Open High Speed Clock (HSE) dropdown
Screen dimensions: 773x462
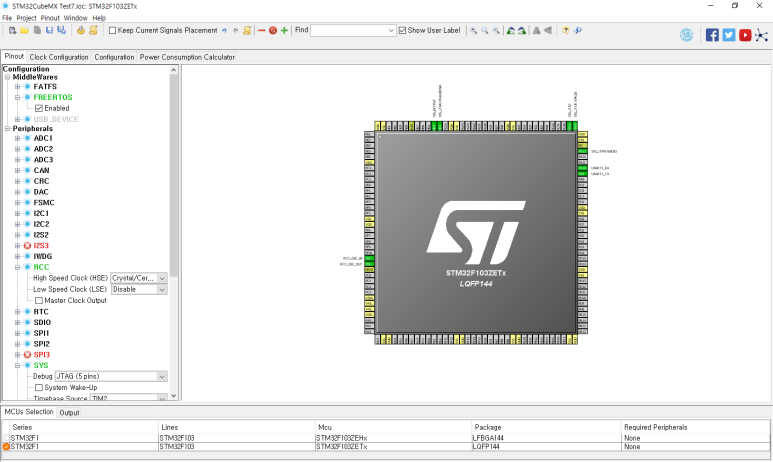(x=139, y=278)
